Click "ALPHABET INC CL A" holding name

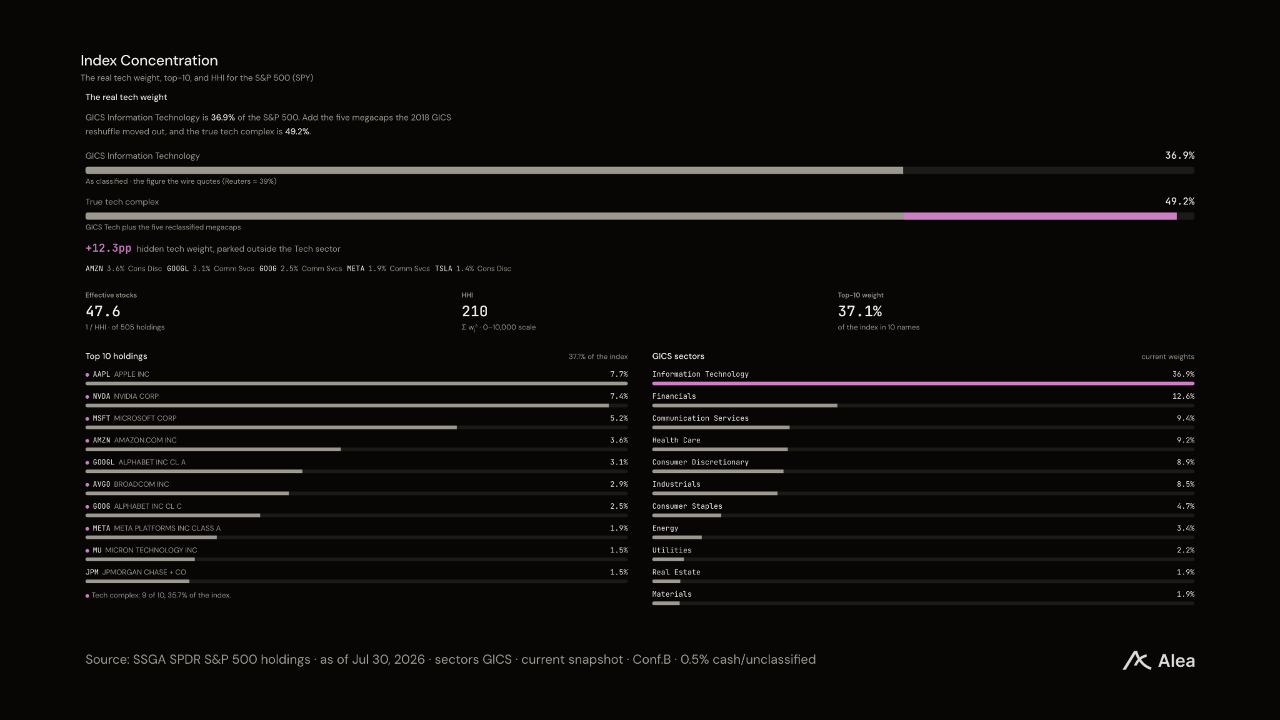click(152, 462)
